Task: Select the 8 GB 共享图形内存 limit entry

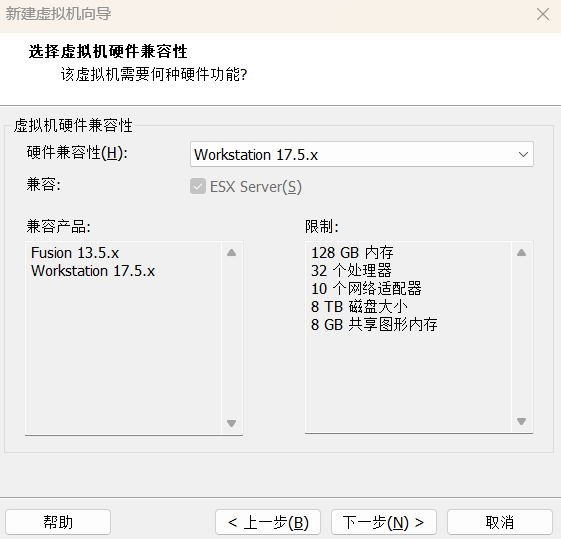Action: coord(374,324)
